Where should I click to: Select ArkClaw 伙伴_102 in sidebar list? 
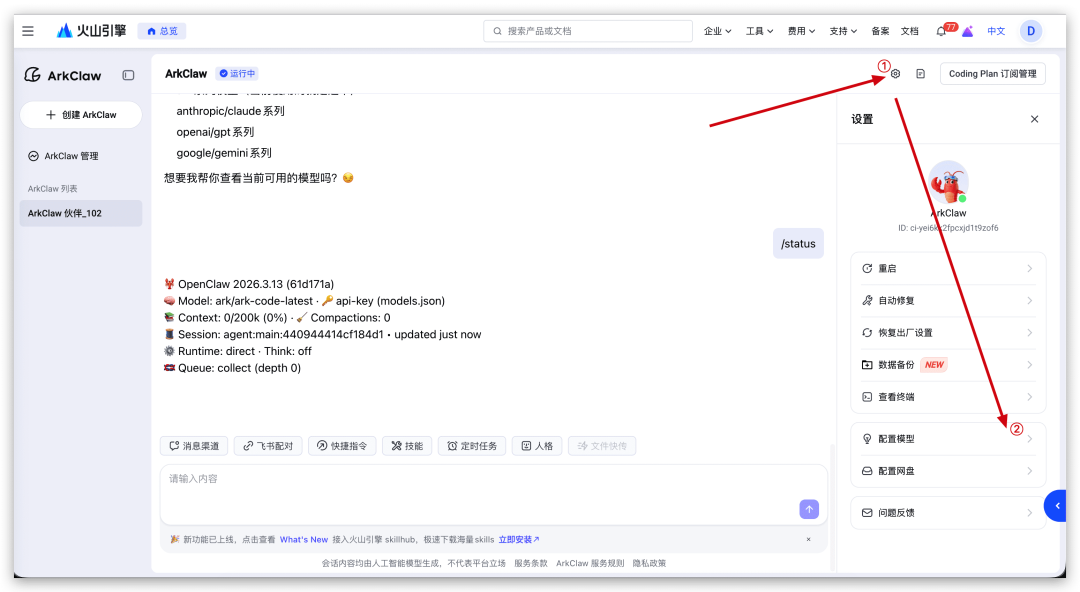pos(80,213)
